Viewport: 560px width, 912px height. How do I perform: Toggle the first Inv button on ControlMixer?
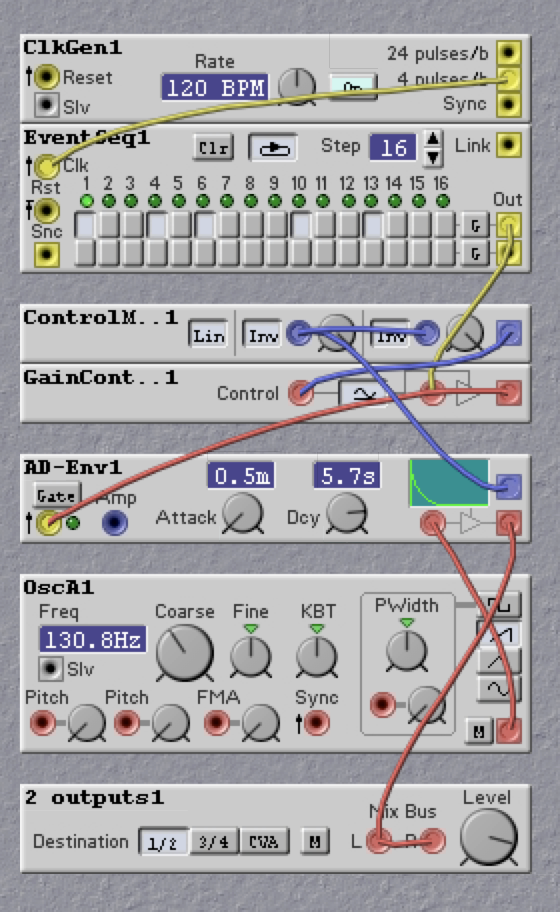click(x=262, y=336)
